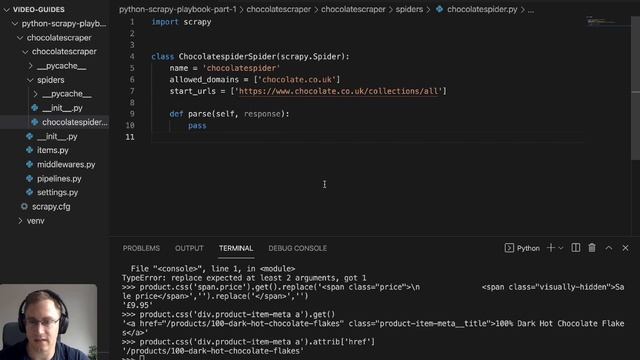Screen dimensions: 640x360
Task: Open scrapy.cfg file
Action: [x=51, y=207]
